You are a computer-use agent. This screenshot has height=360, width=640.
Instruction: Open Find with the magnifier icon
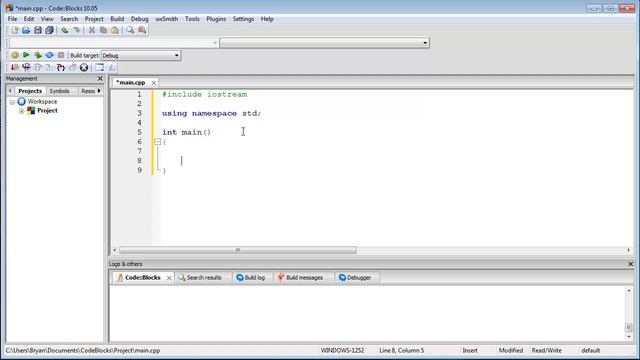[x=130, y=30]
